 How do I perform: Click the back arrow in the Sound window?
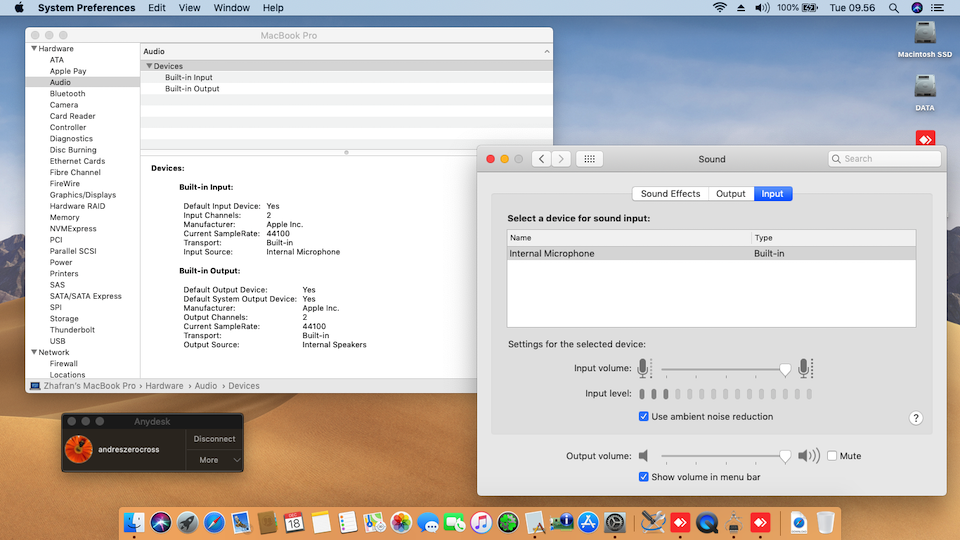tap(541, 159)
